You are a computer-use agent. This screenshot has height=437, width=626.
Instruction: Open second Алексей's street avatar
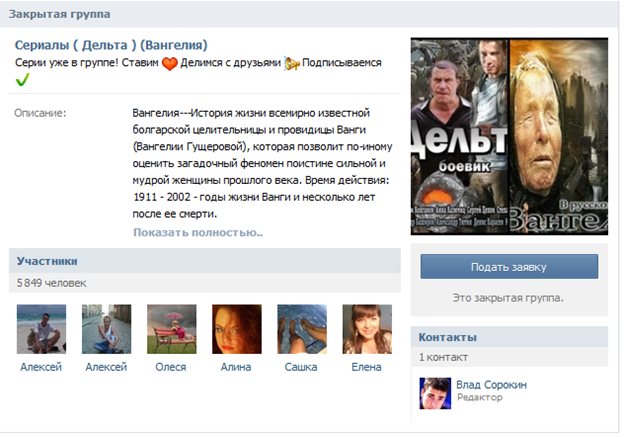(107, 329)
